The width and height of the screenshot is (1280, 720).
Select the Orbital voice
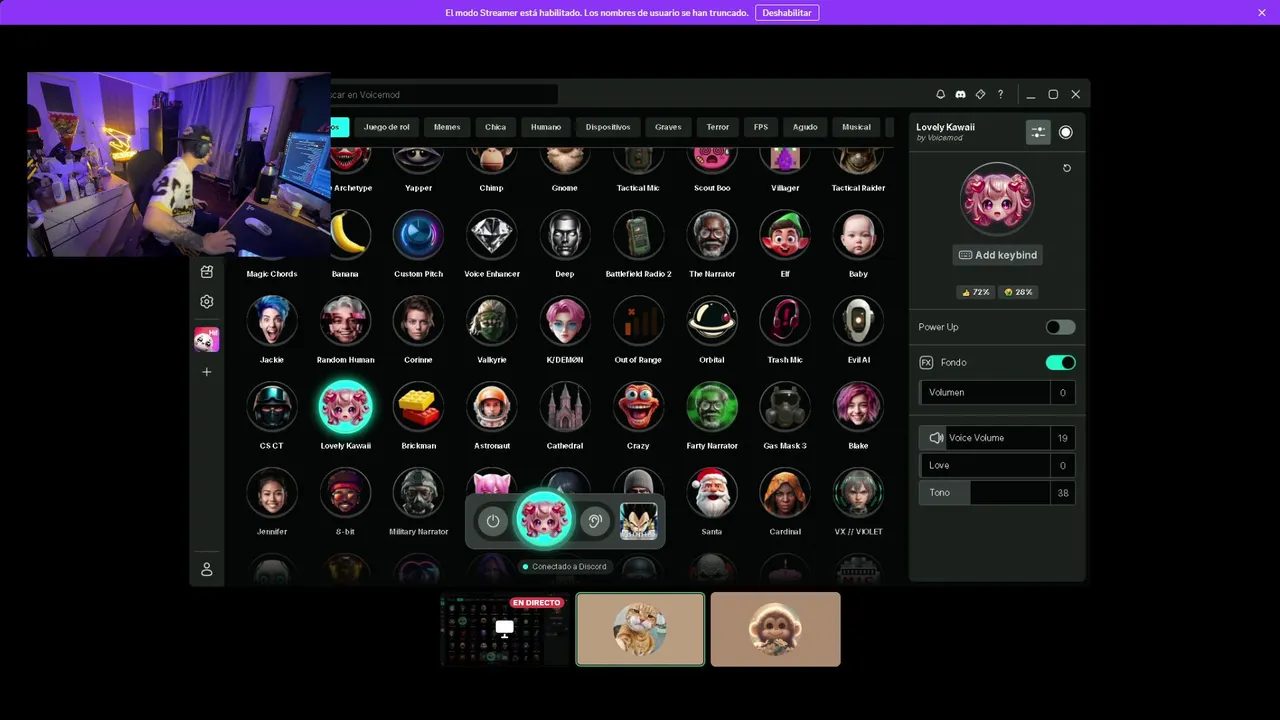(712, 321)
